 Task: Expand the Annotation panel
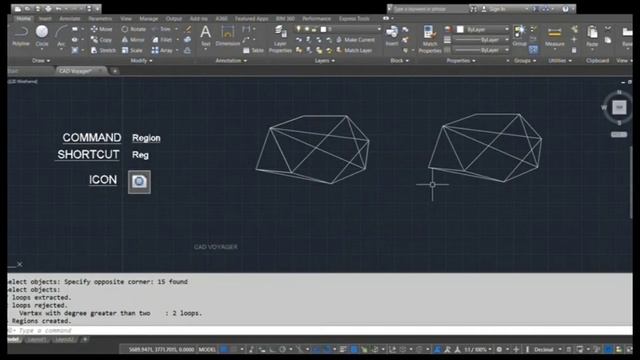coord(231,60)
